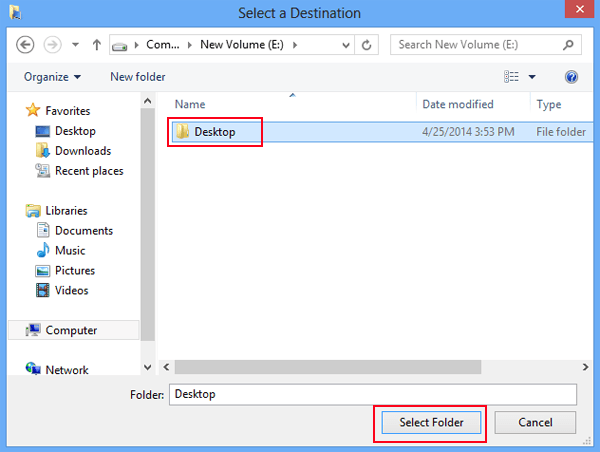Select Network in the navigation pane
Image resolution: width=600 pixels, height=452 pixels.
click(67, 370)
